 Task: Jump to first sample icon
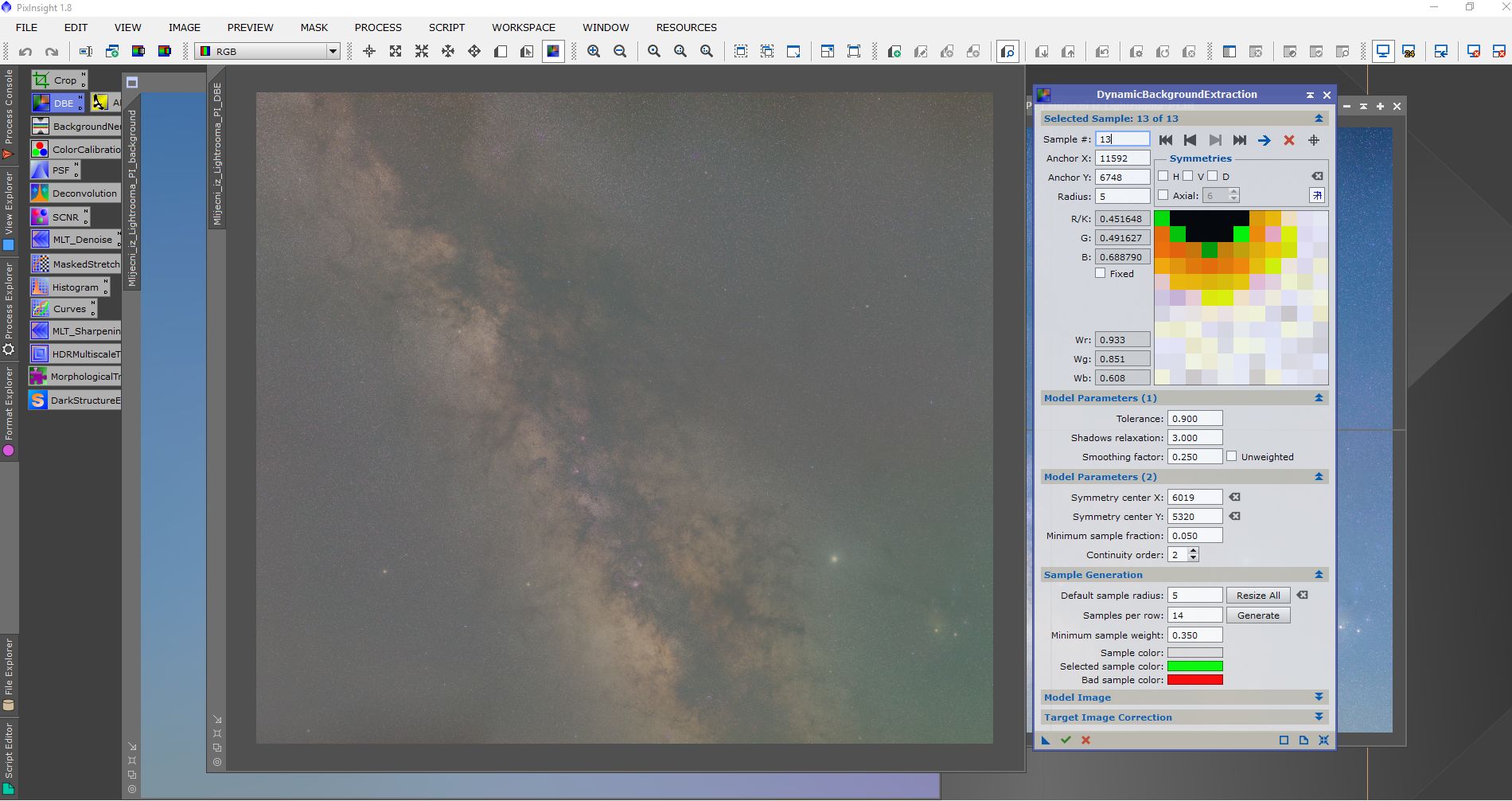click(x=1166, y=140)
